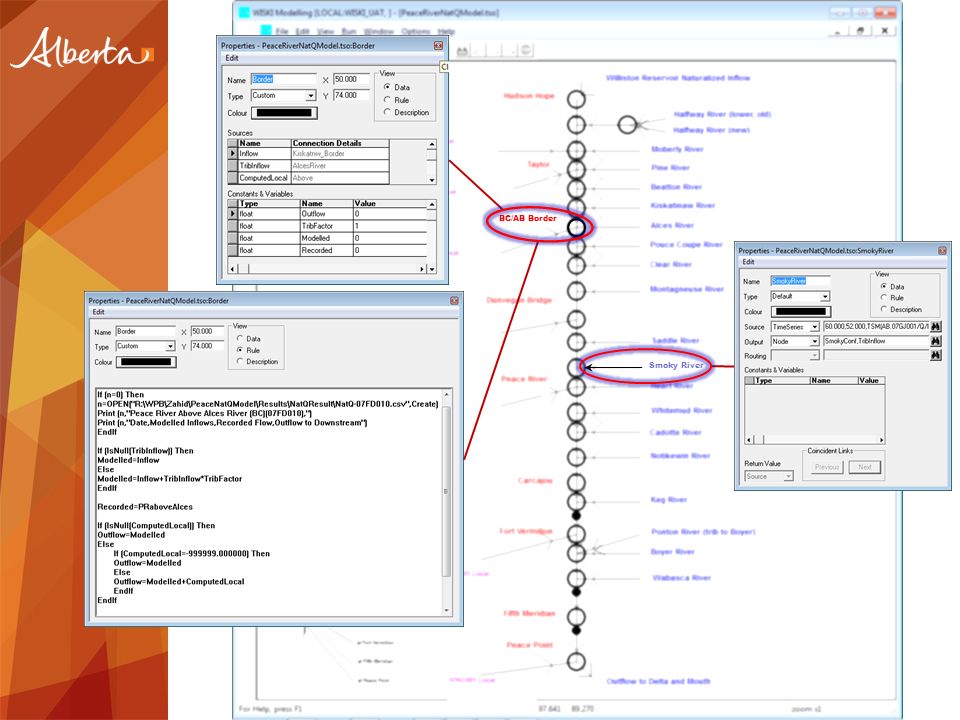
Task: Select Description radio in Border rule-code dialog
Action: point(240,361)
